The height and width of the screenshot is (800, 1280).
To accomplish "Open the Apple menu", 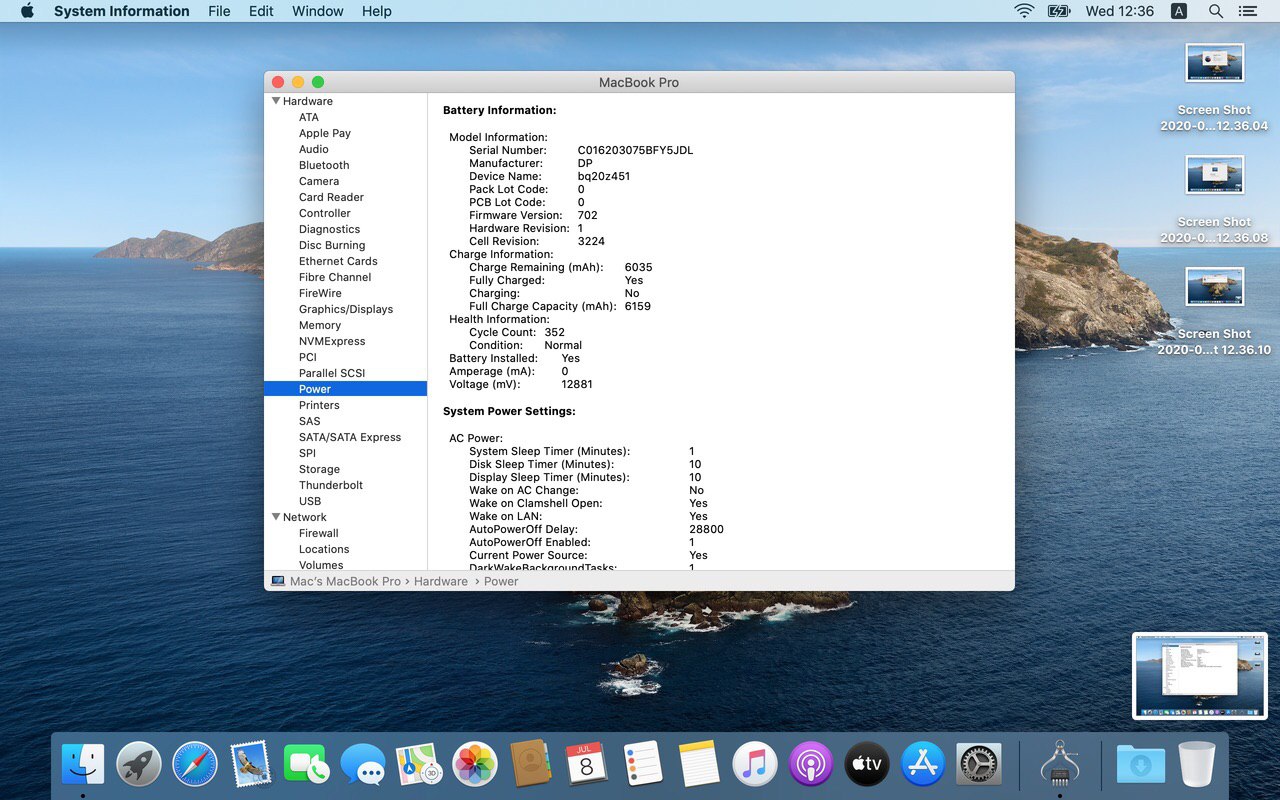I will point(27,11).
